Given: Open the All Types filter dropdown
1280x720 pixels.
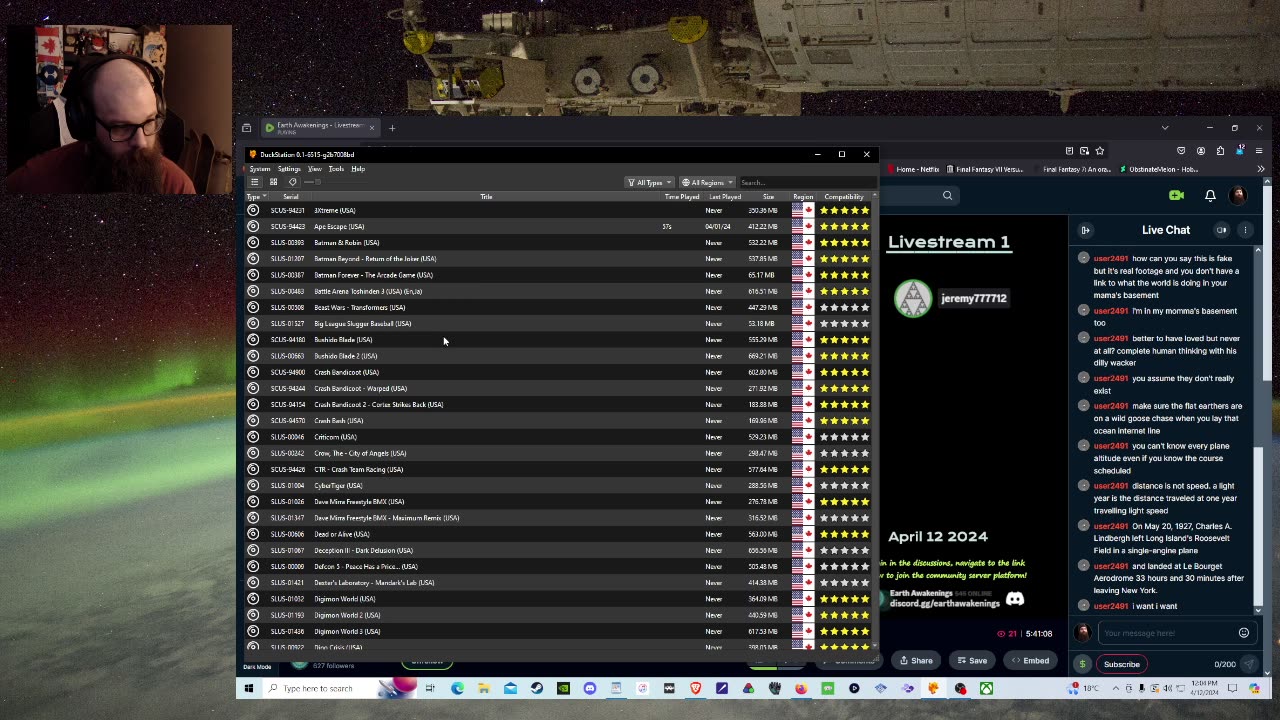Looking at the screenshot, I should [648, 182].
